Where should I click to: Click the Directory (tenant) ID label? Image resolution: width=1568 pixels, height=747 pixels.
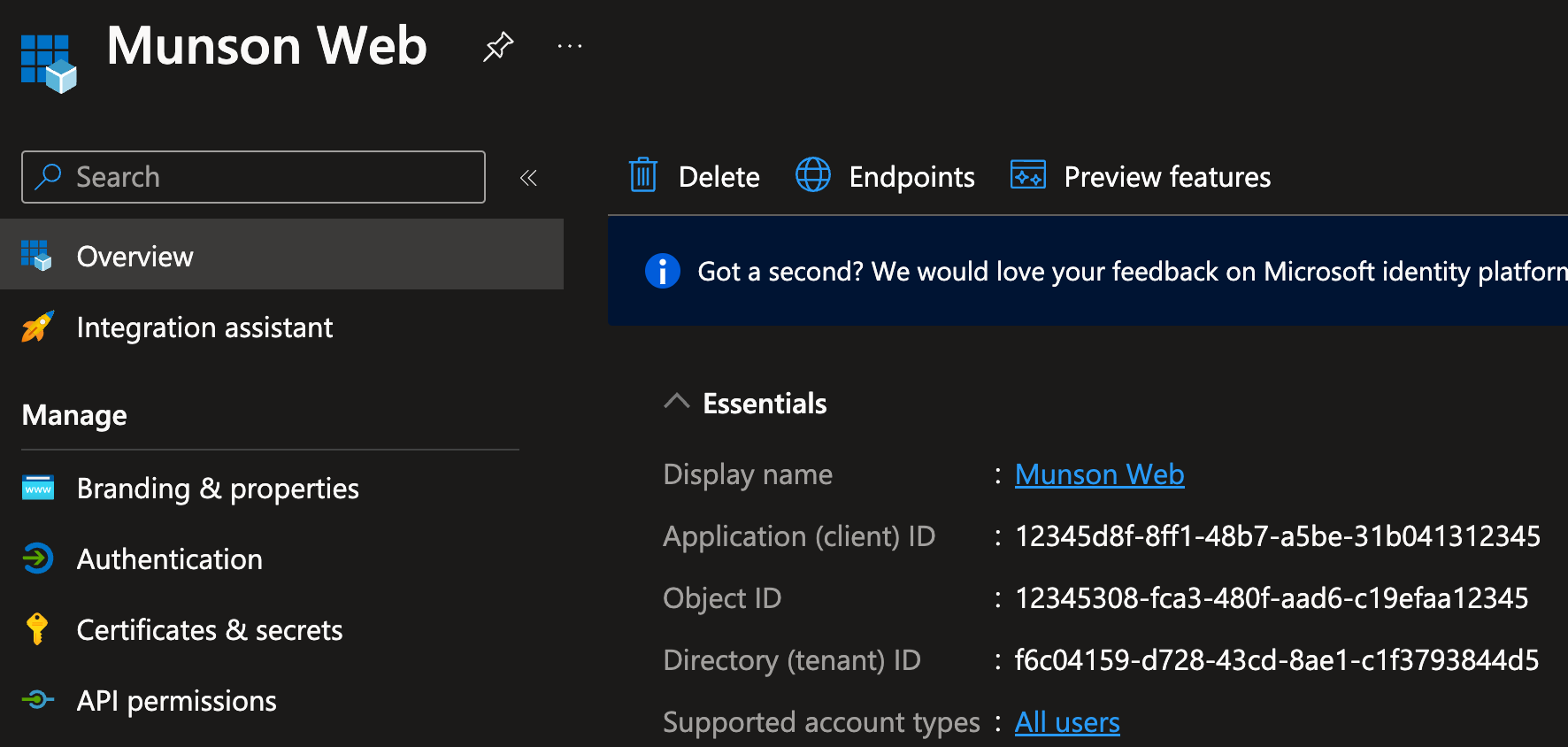(792, 661)
